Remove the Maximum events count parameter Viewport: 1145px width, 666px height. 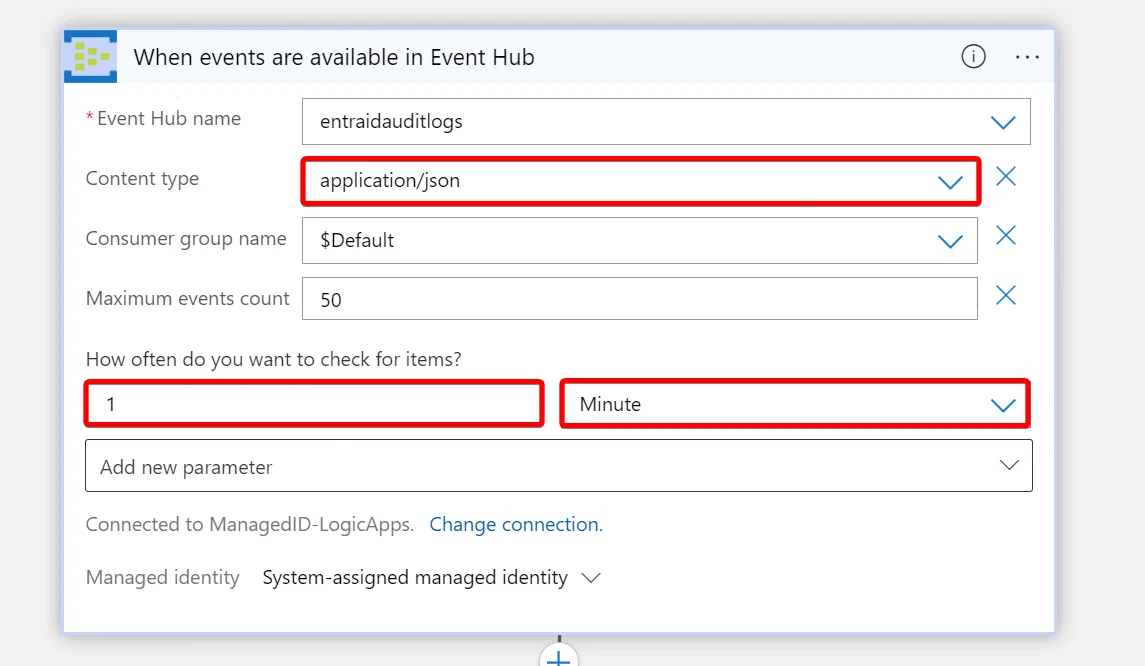(1006, 295)
